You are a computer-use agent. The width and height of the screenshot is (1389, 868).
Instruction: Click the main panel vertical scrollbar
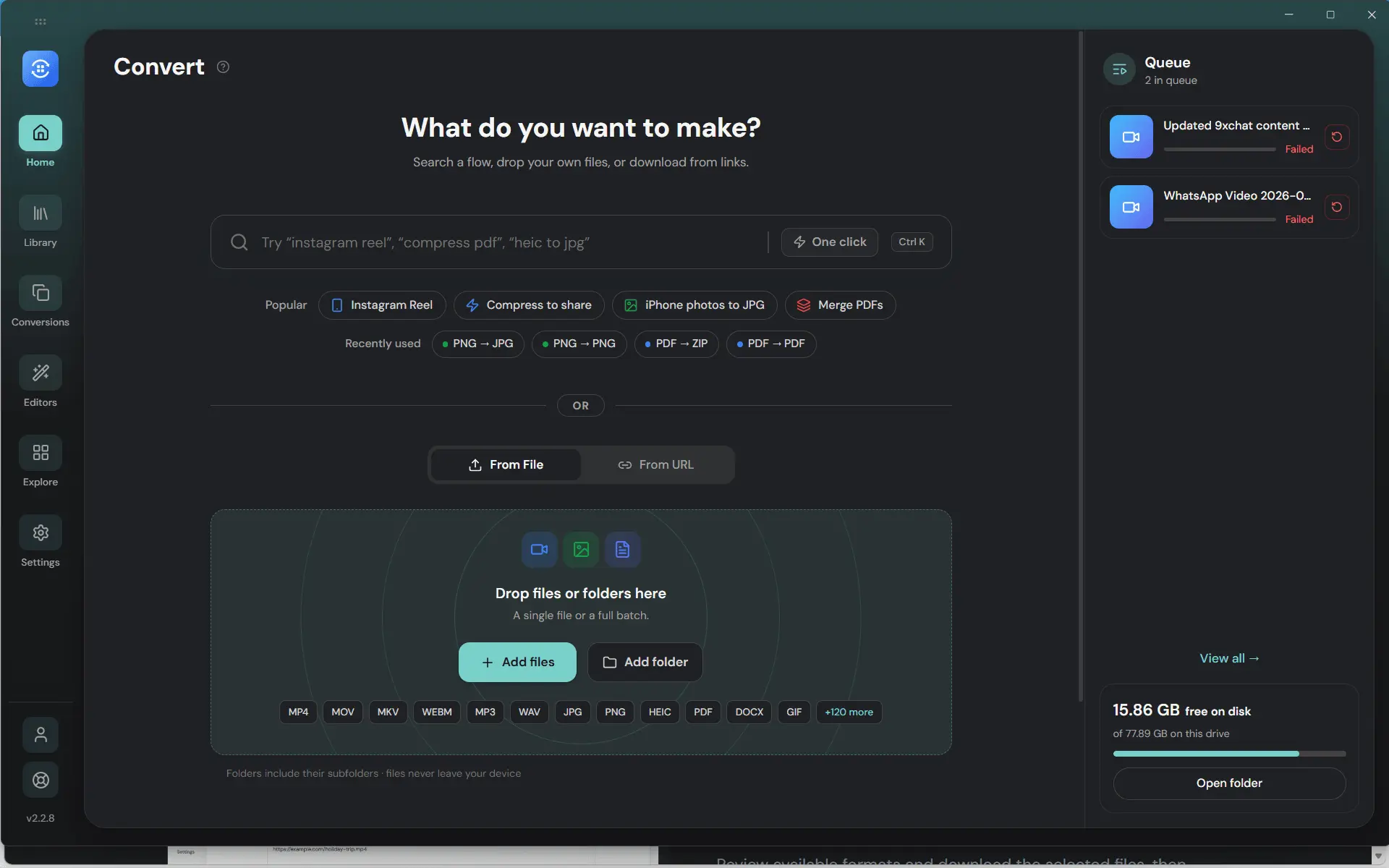click(1081, 365)
